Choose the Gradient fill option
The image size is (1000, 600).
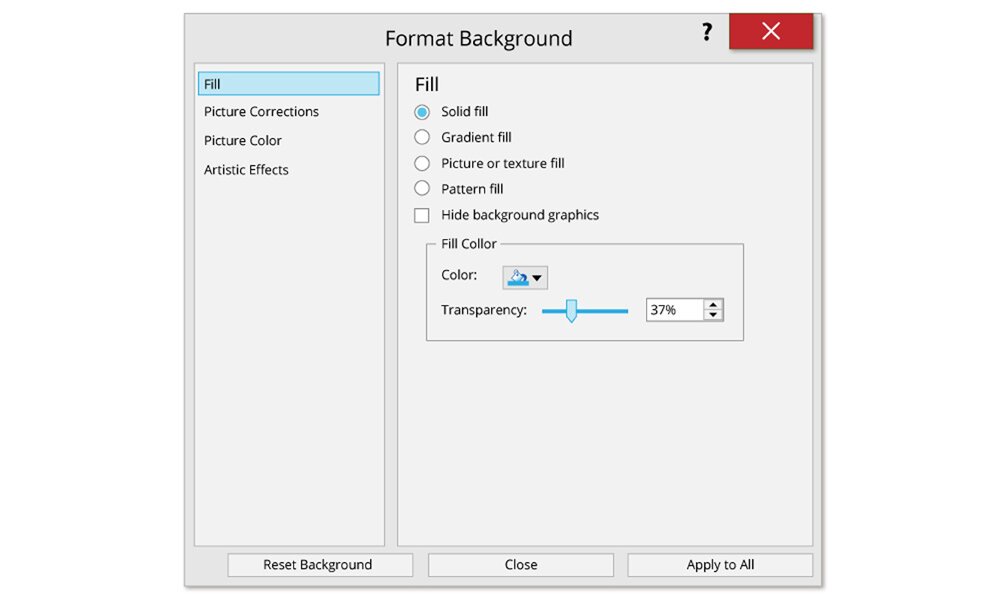tap(422, 137)
